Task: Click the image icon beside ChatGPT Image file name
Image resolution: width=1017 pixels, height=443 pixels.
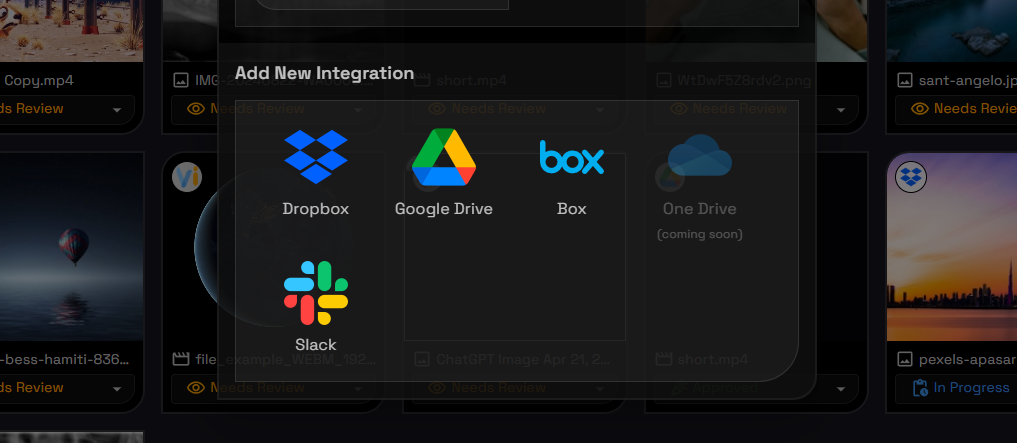Action: 422,359
